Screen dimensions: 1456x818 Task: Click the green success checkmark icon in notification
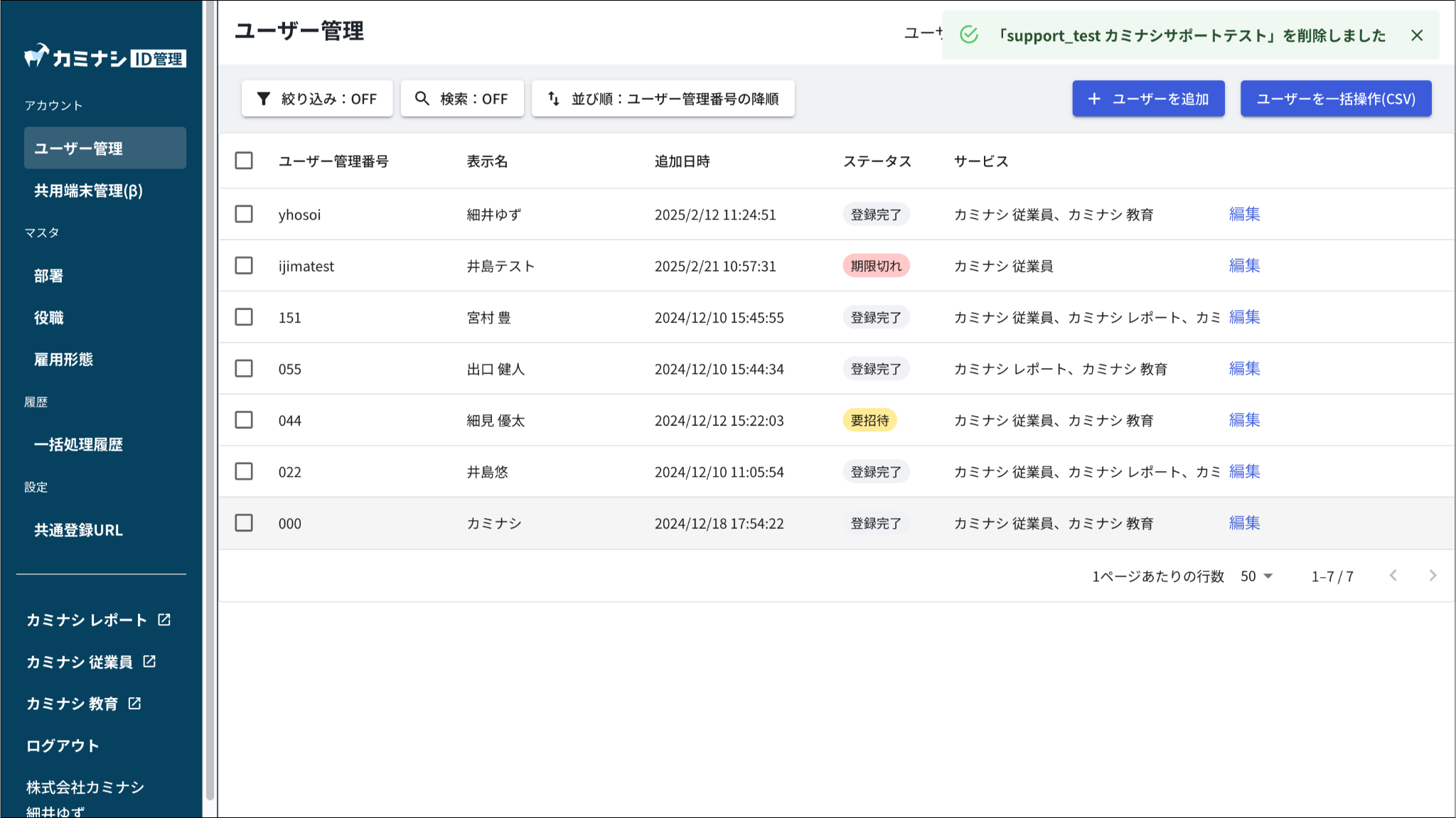click(x=969, y=35)
